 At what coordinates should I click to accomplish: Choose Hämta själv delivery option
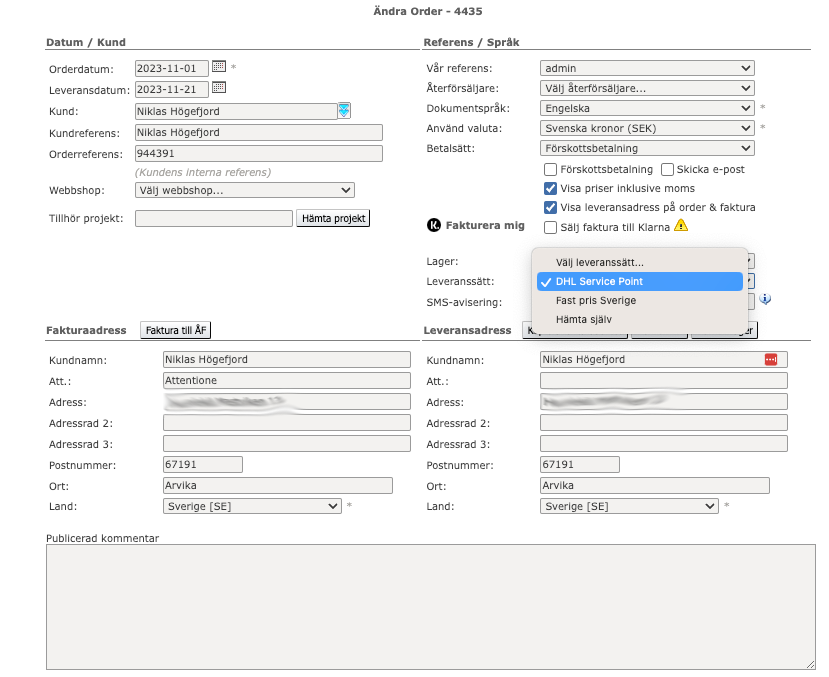[x=583, y=319]
